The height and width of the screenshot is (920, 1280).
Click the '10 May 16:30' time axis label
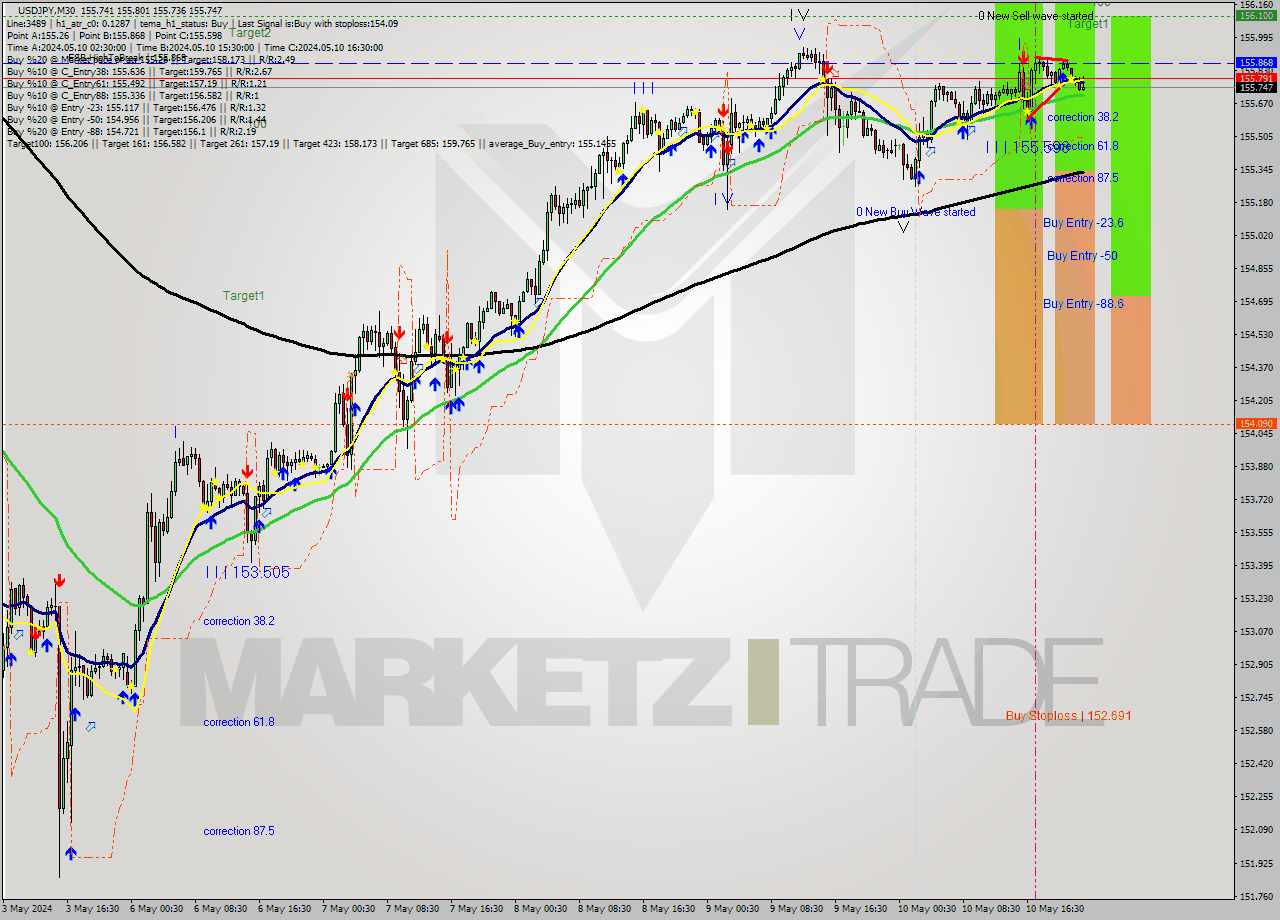[1057, 909]
